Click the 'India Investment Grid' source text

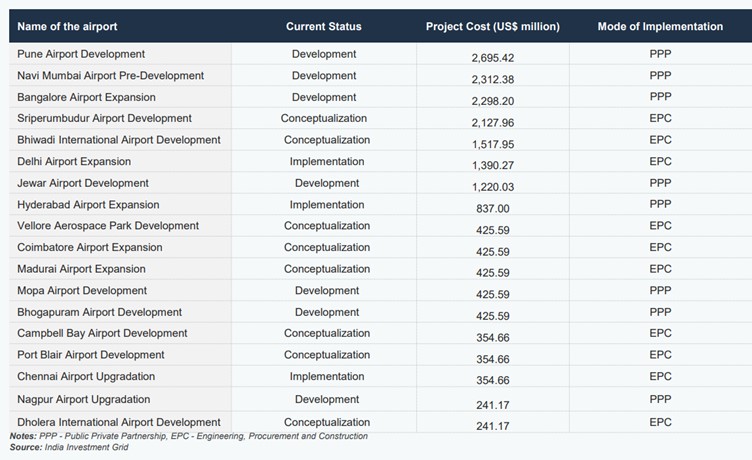tap(86, 447)
